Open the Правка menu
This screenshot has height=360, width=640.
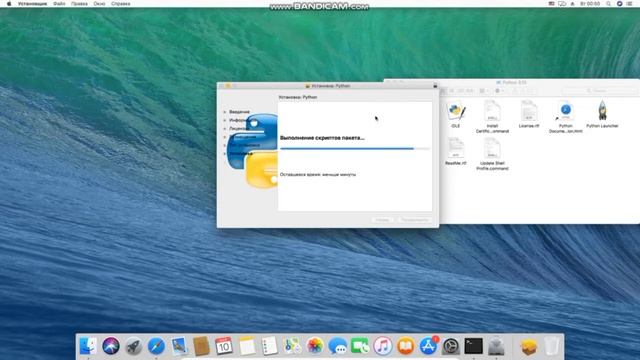pos(79,4)
